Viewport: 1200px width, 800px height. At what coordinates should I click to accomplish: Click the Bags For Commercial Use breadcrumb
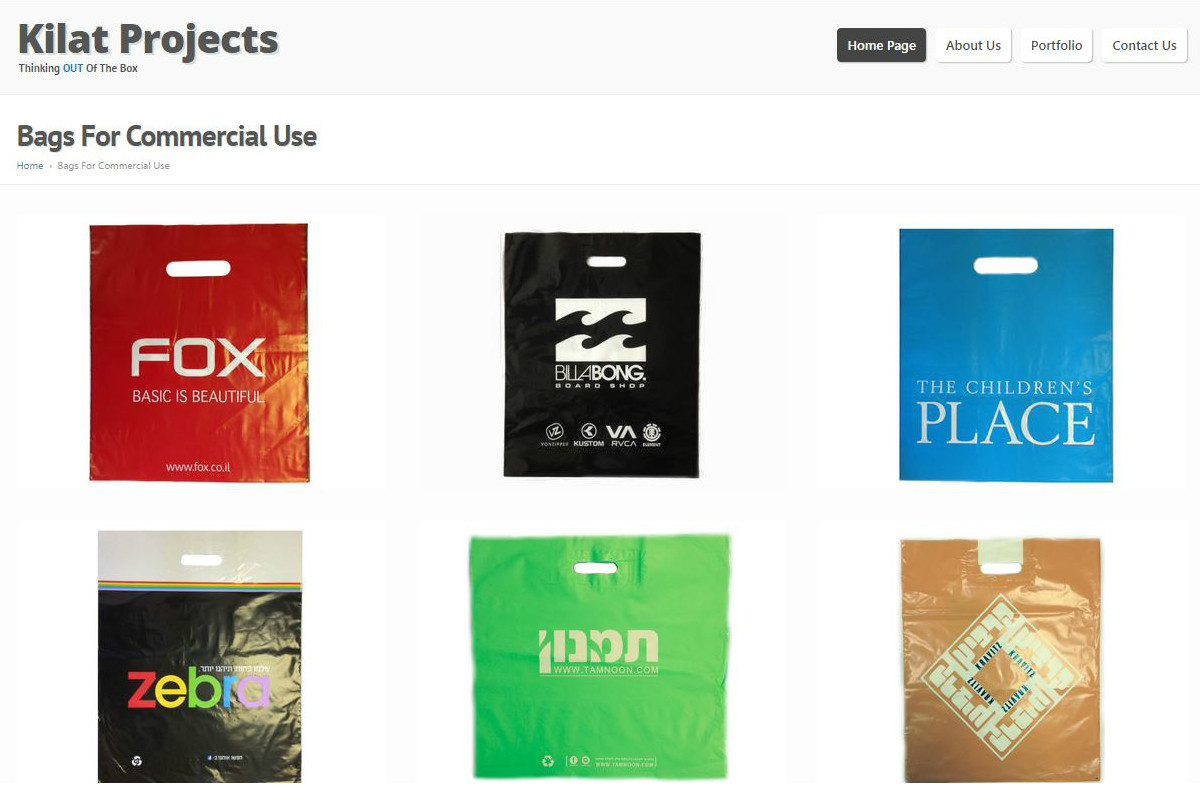(113, 166)
